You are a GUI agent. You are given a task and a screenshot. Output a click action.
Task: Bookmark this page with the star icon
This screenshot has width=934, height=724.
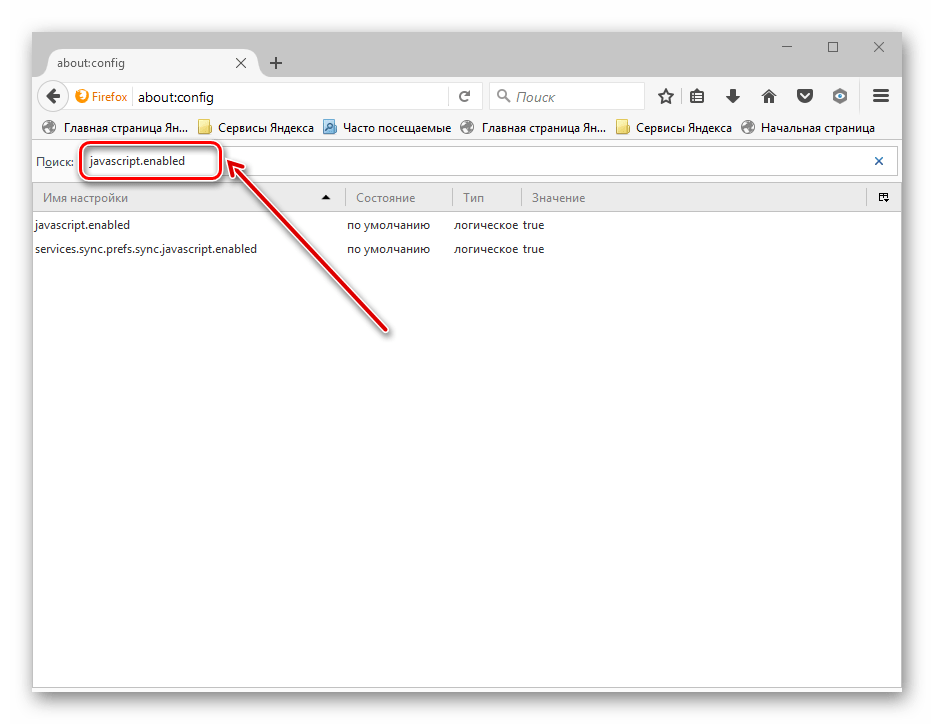click(666, 97)
